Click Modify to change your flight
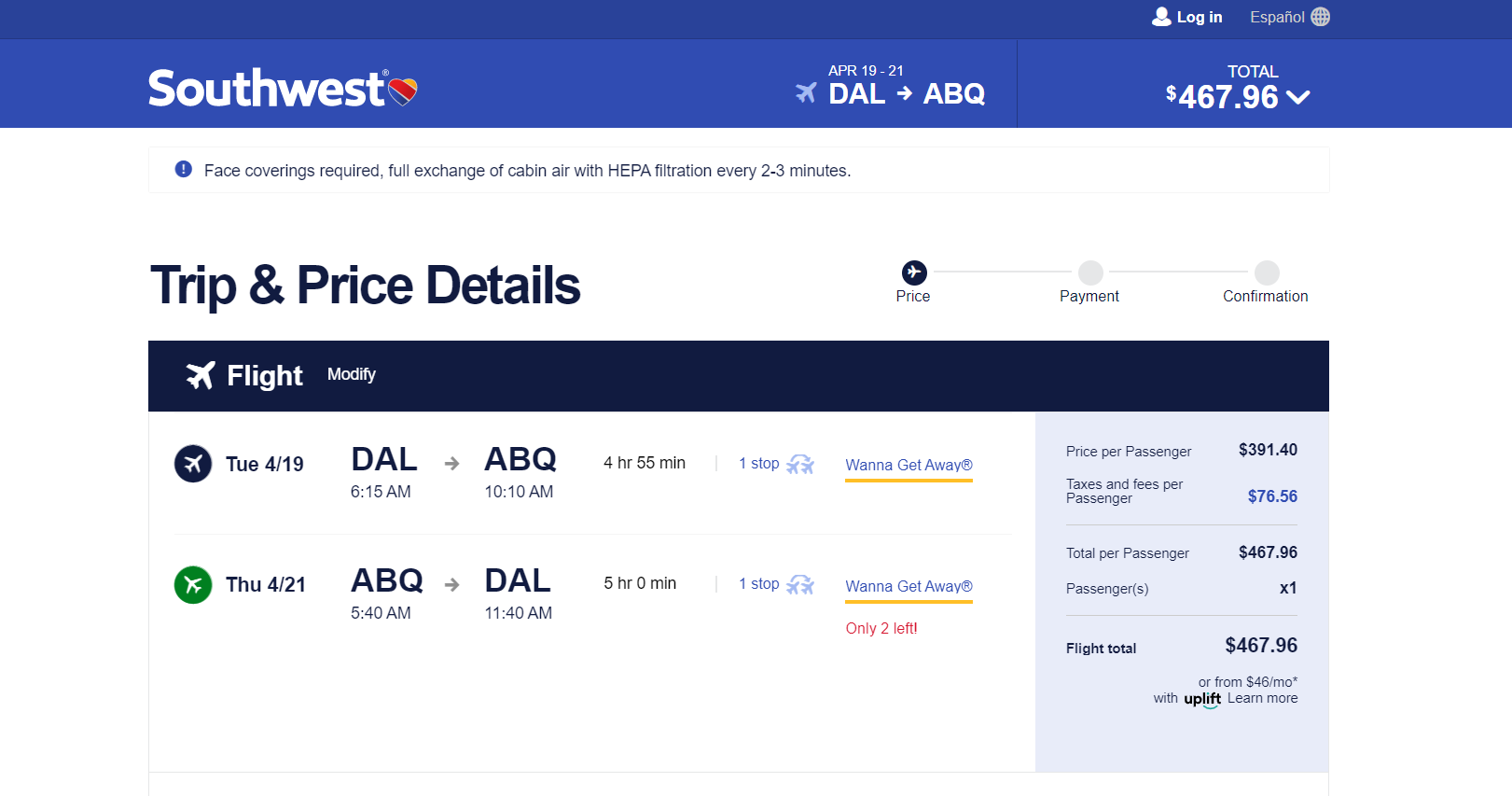Screen dimensions: 1512x796 coord(352,374)
